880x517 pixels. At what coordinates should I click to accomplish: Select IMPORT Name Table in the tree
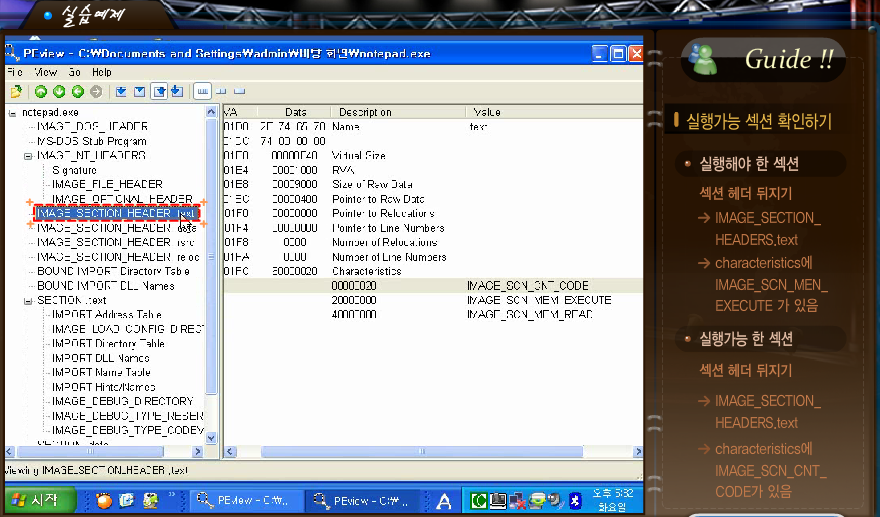(101, 372)
